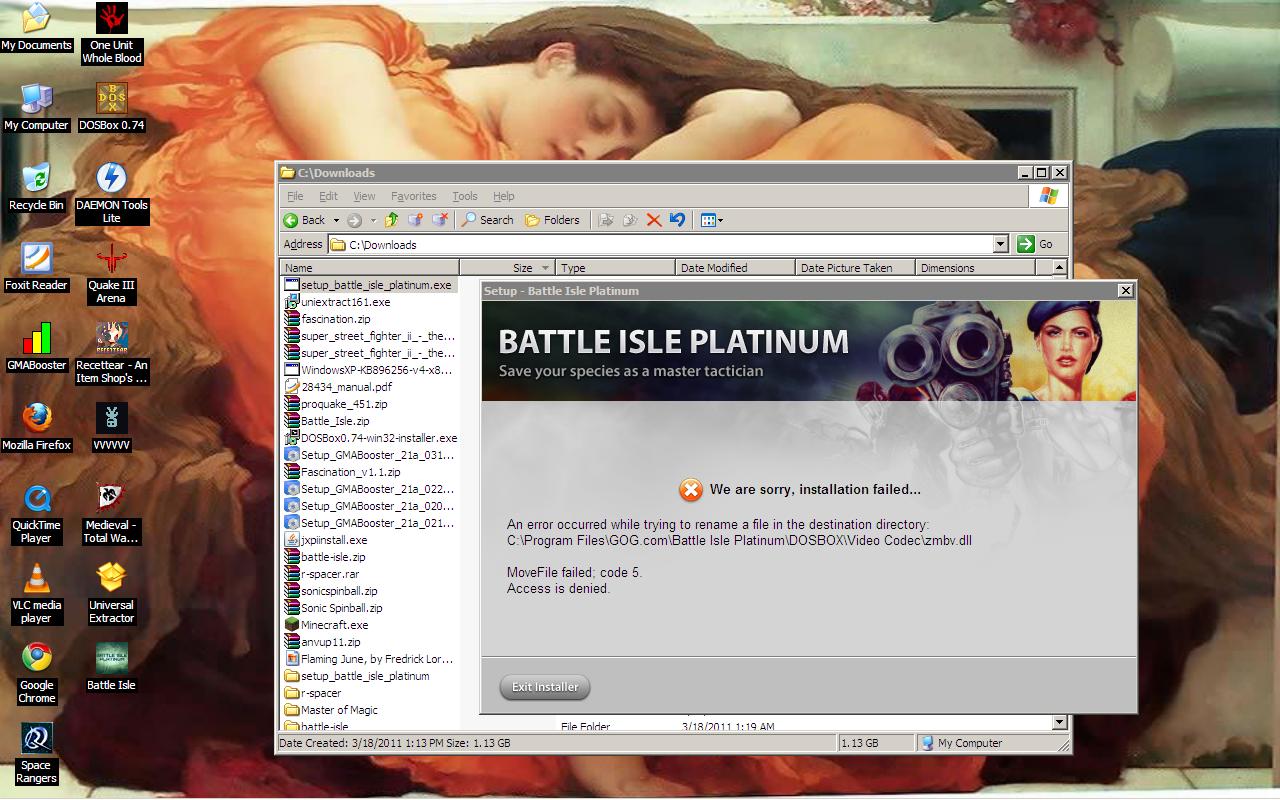1280x800 pixels.
Task: Launch Universal Extractor desktop shortcut
Action: [x=111, y=593]
